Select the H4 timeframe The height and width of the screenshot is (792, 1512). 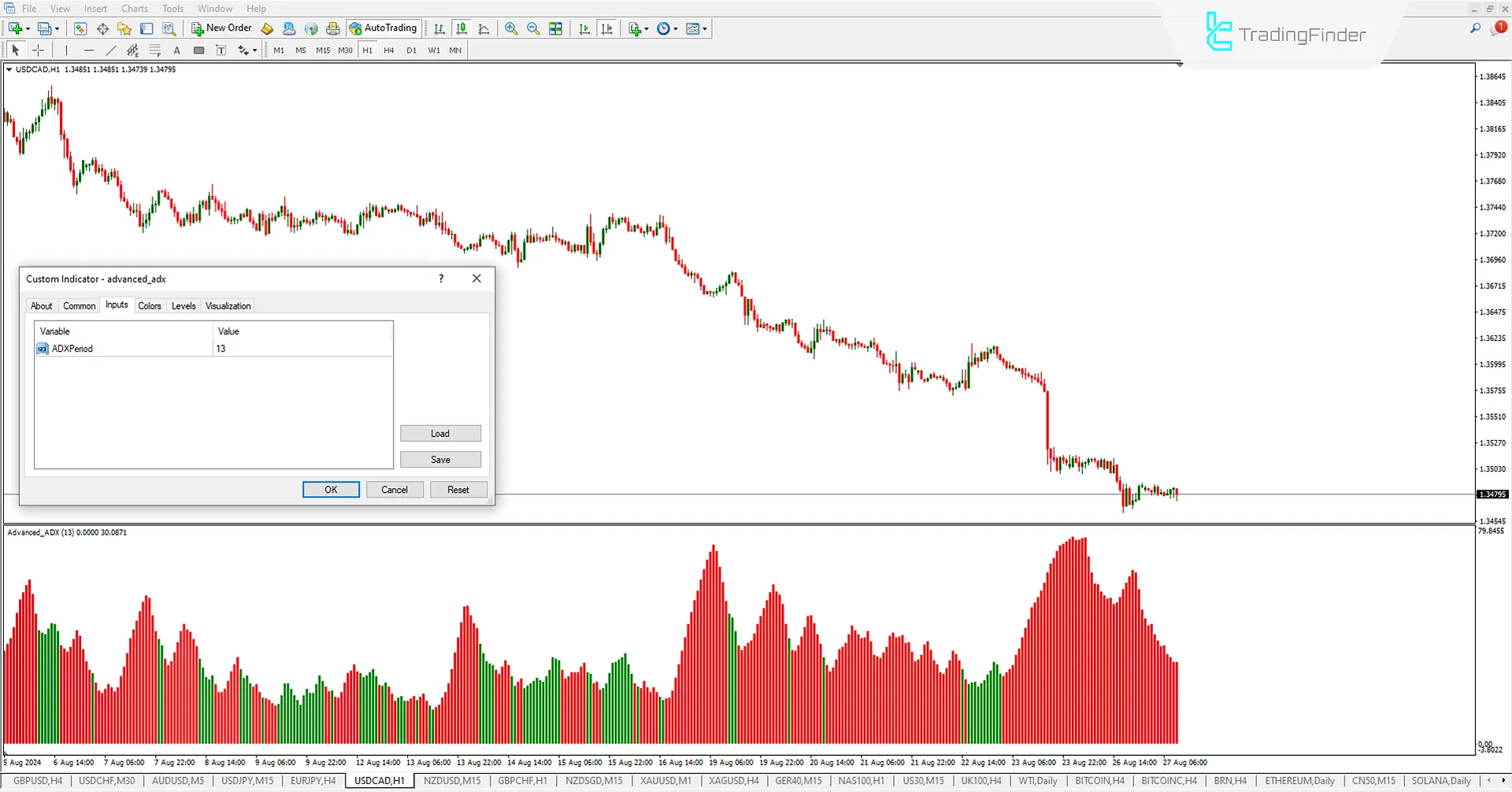click(389, 50)
